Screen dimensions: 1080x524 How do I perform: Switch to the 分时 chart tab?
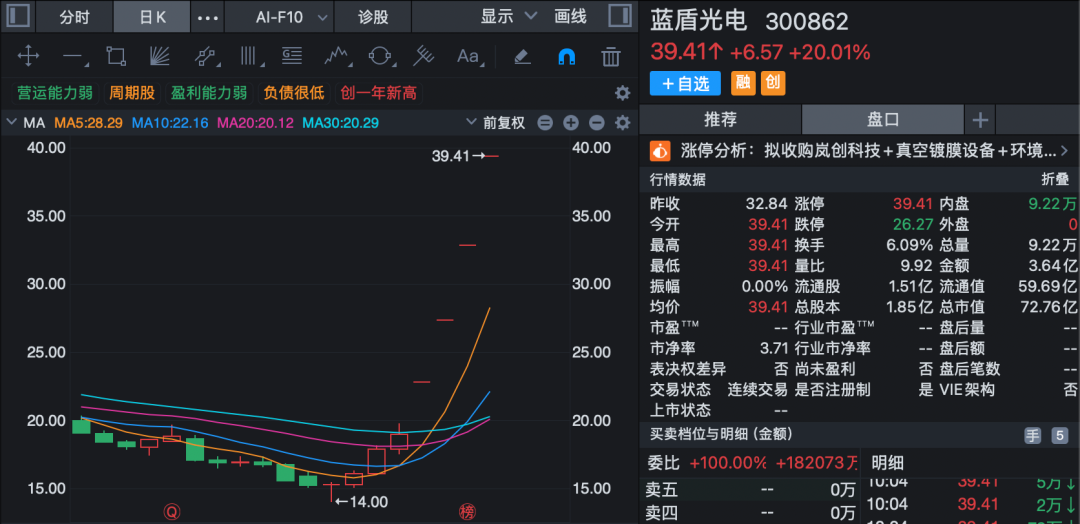point(74,17)
